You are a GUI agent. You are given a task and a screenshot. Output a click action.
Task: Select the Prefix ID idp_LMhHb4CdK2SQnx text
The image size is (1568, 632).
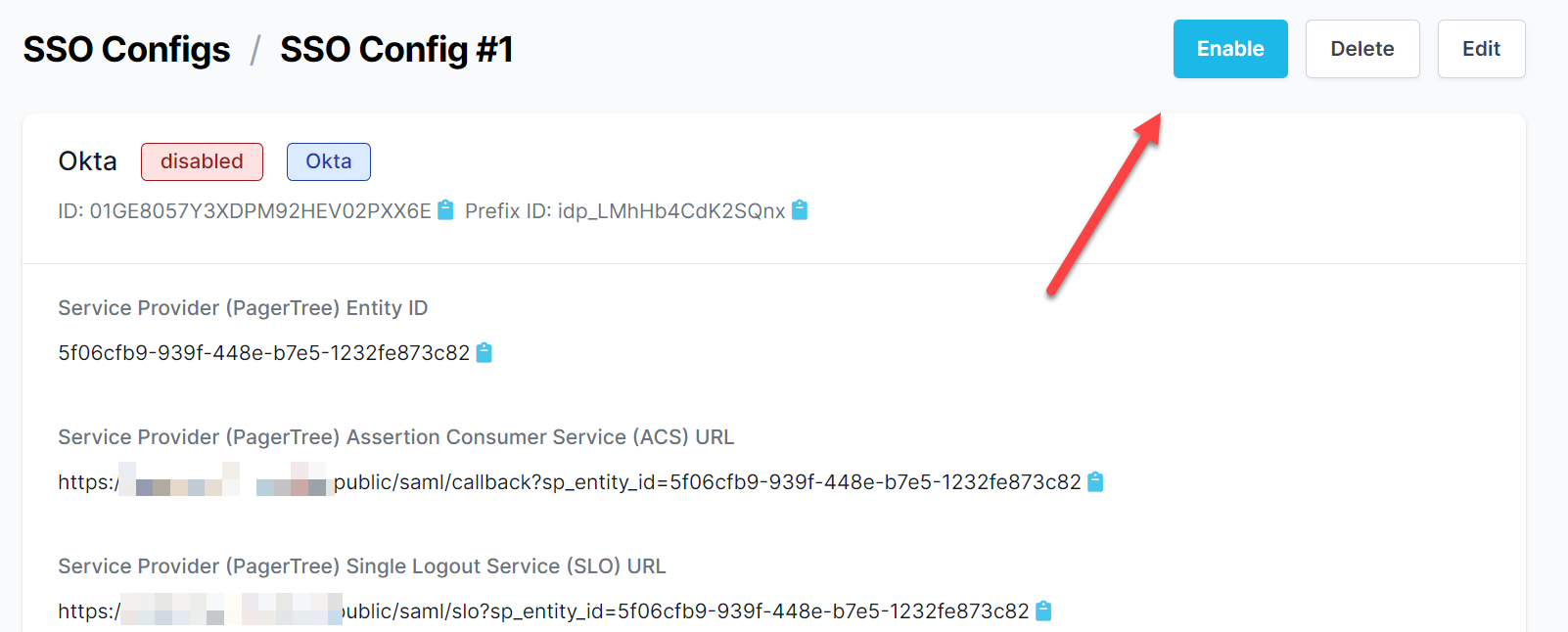(671, 211)
